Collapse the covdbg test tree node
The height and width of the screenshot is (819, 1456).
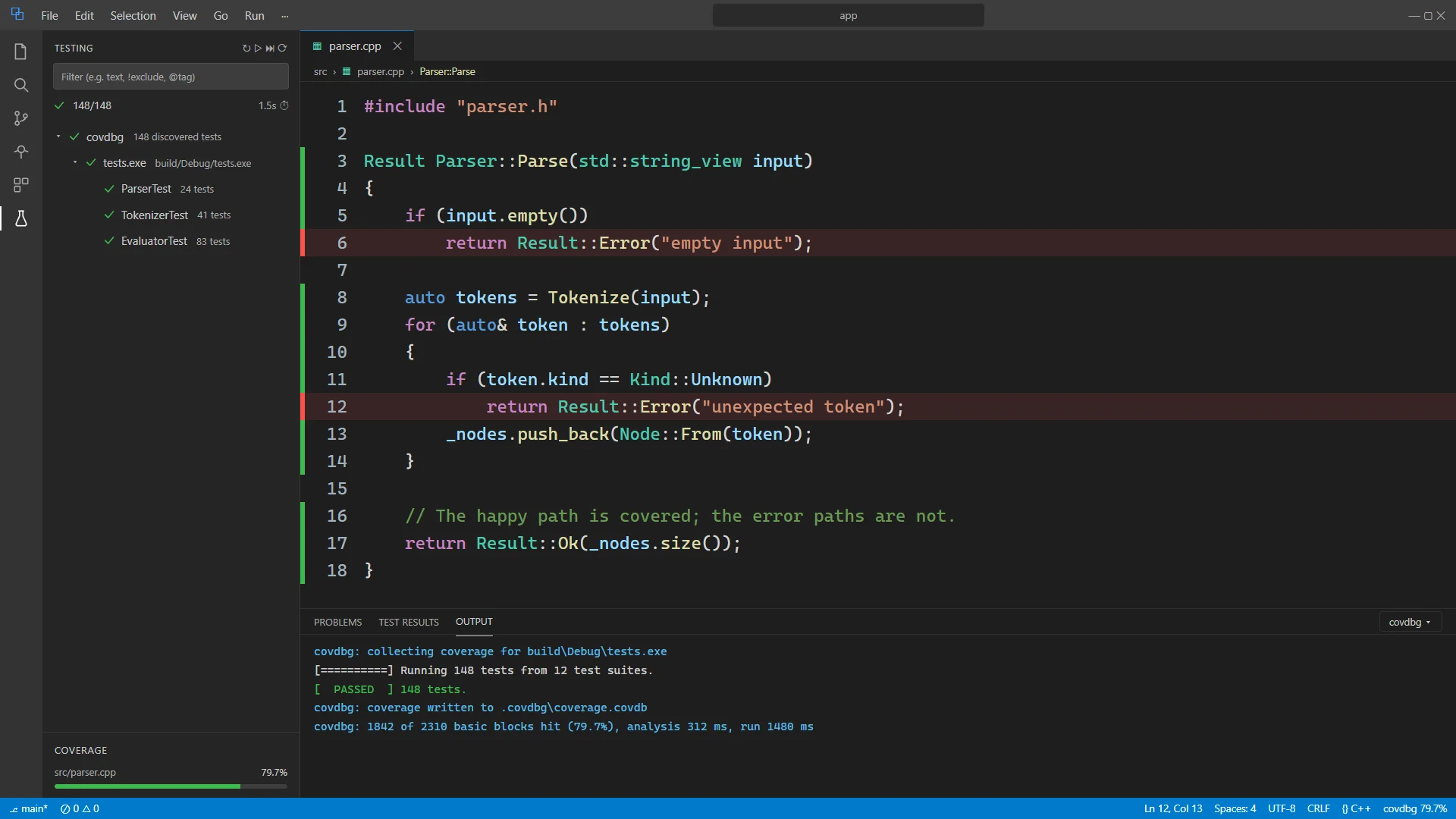58,136
